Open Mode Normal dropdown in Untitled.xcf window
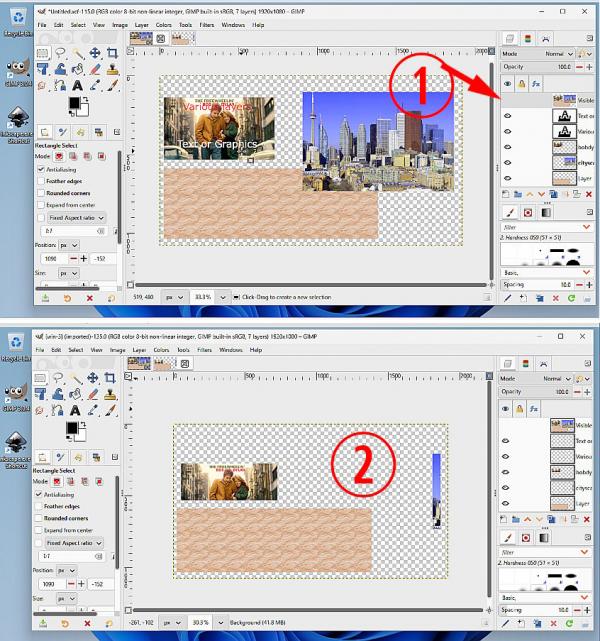Image resolution: width=600 pixels, height=641 pixels. 558,54
